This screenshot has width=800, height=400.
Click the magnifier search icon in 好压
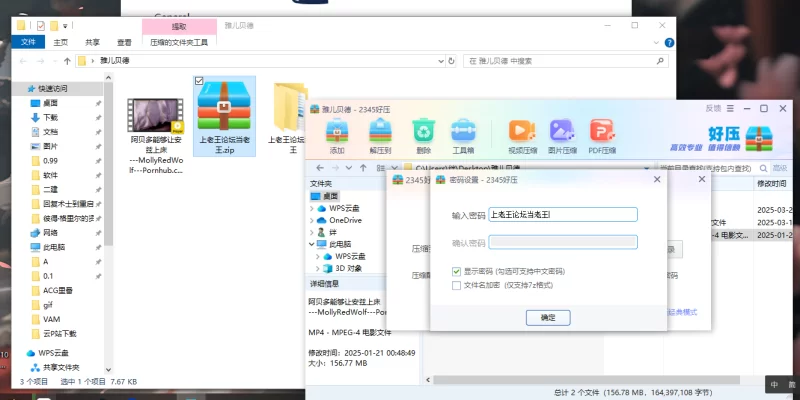click(763, 168)
